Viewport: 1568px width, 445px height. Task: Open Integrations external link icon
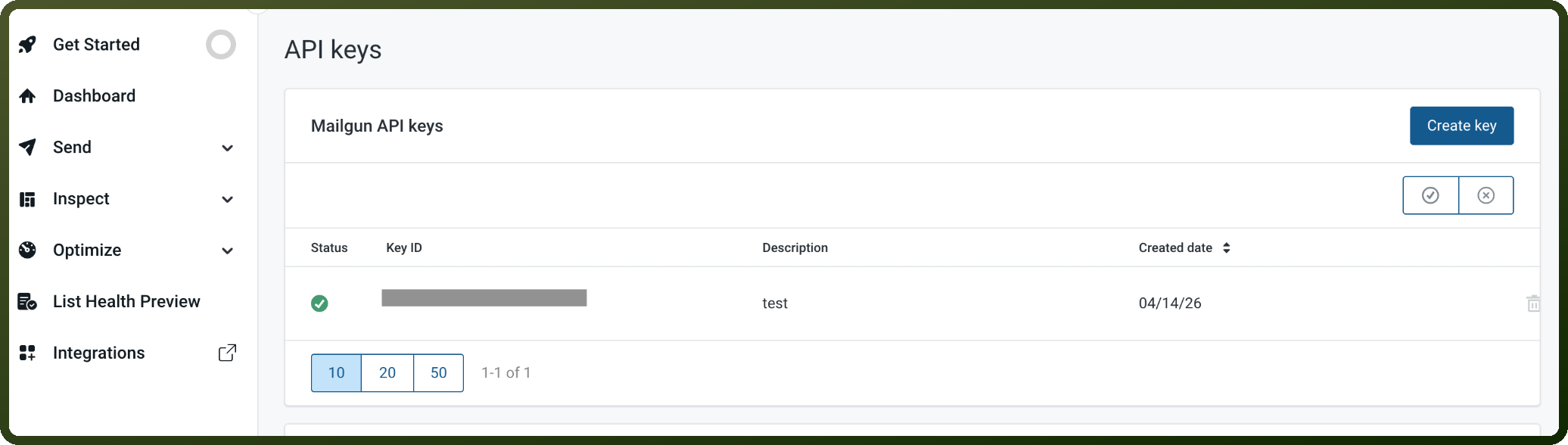pyautogui.click(x=227, y=353)
